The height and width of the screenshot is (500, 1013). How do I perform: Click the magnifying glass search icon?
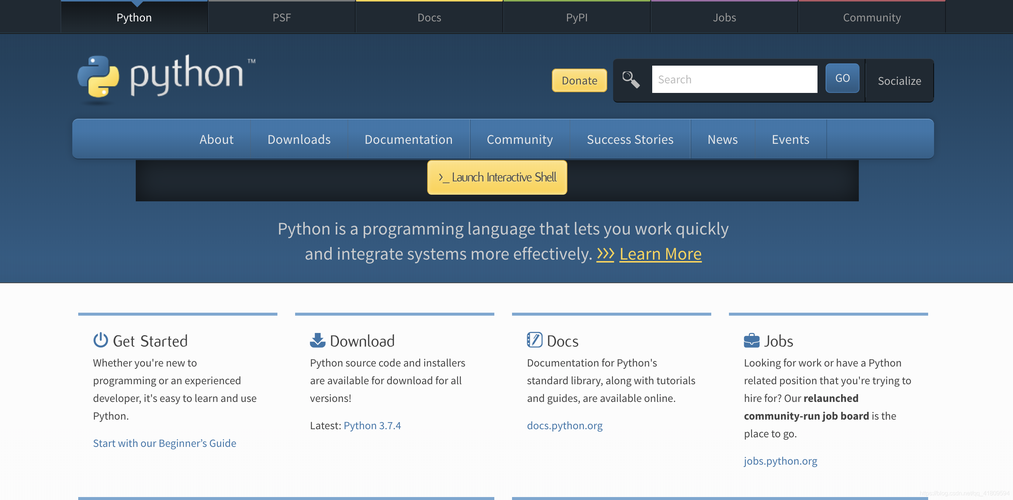click(x=631, y=80)
